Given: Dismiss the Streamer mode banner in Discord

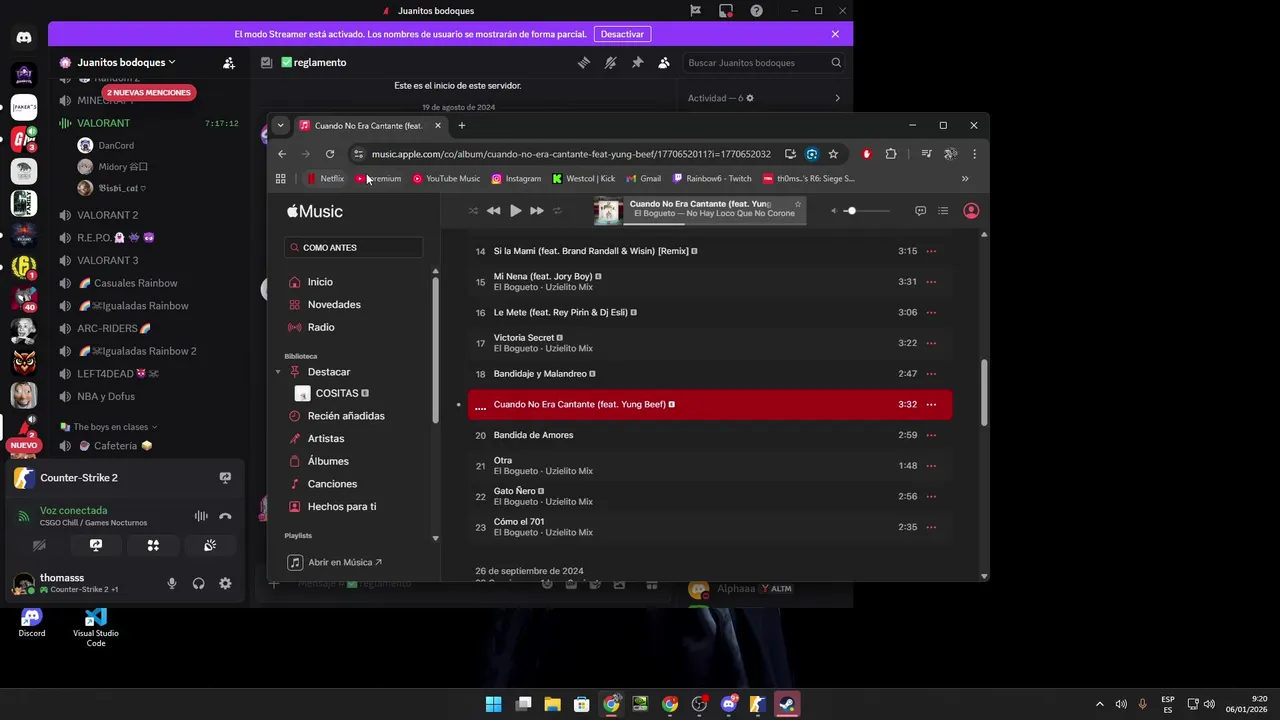Looking at the screenshot, I should point(835,34).
